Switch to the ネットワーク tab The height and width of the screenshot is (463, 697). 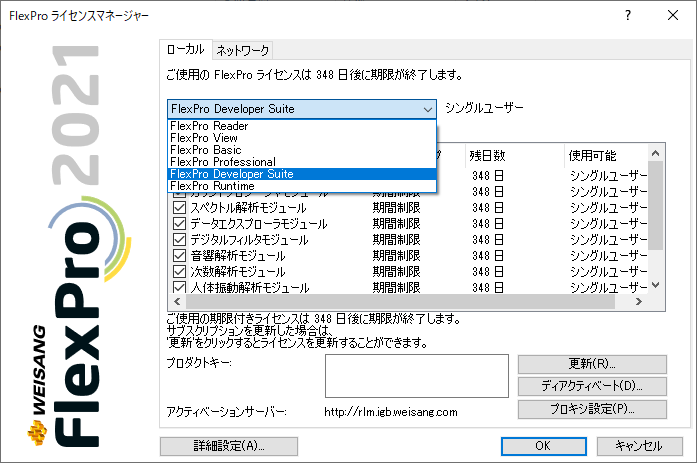tap(242, 51)
